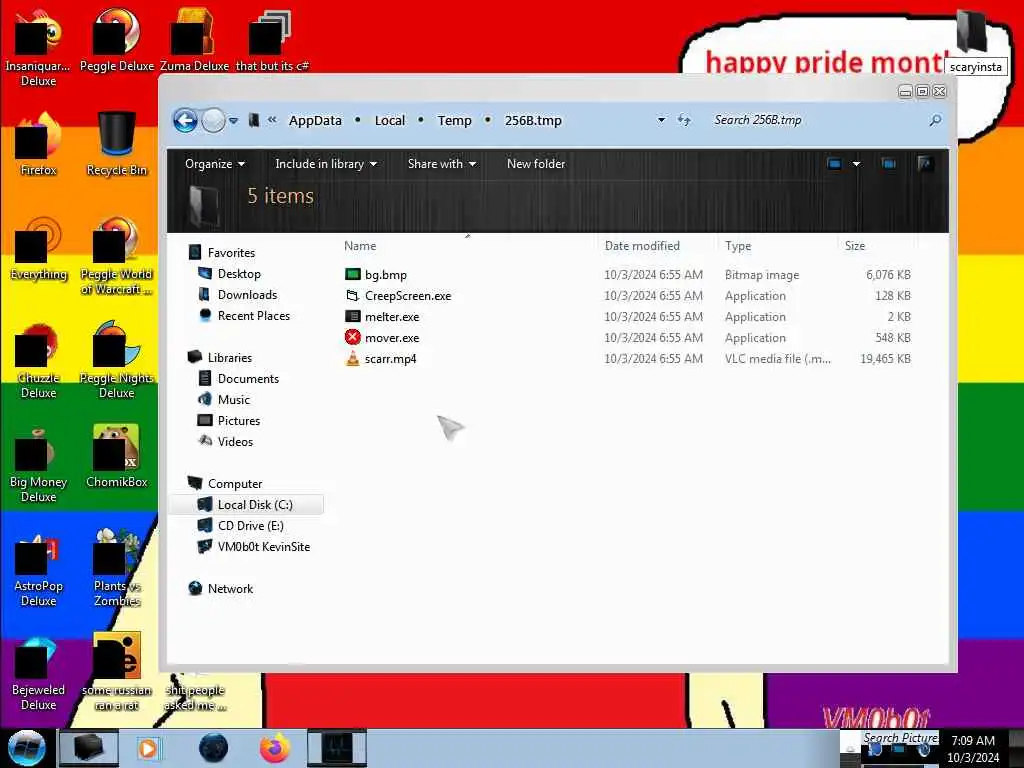The height and width of the screenshot is (768, 1024).
Task: Click the scaryinsta desktop icon
Action: click(x=976, y=42)
